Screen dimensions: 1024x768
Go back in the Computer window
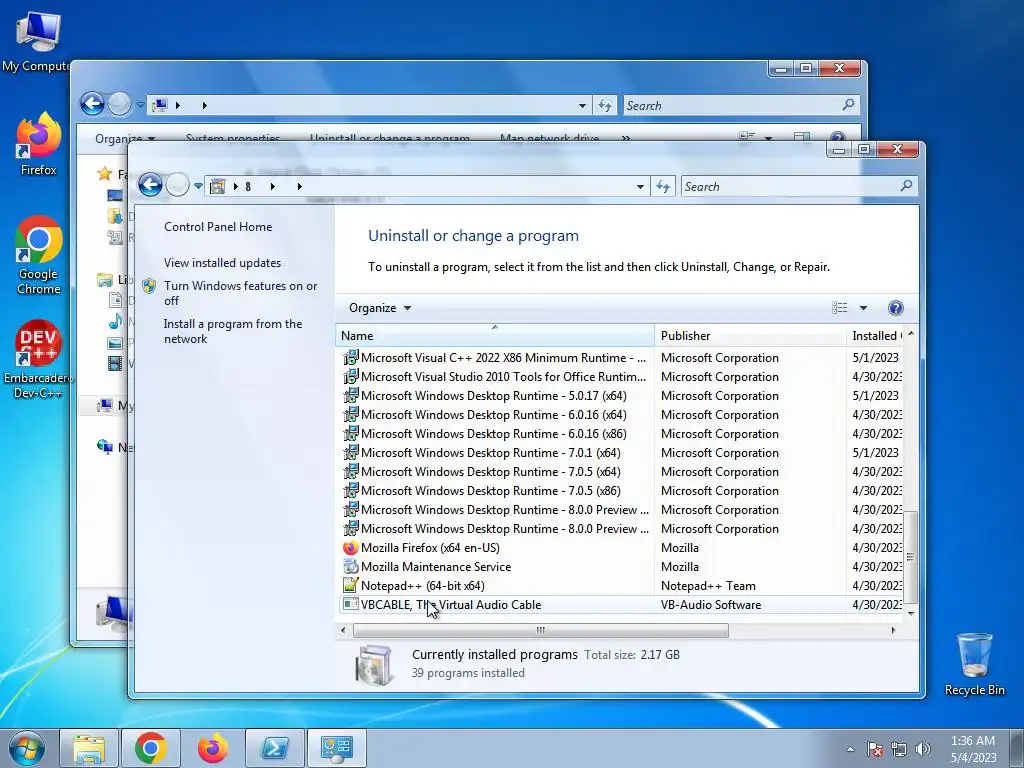[x=92, y=104]
